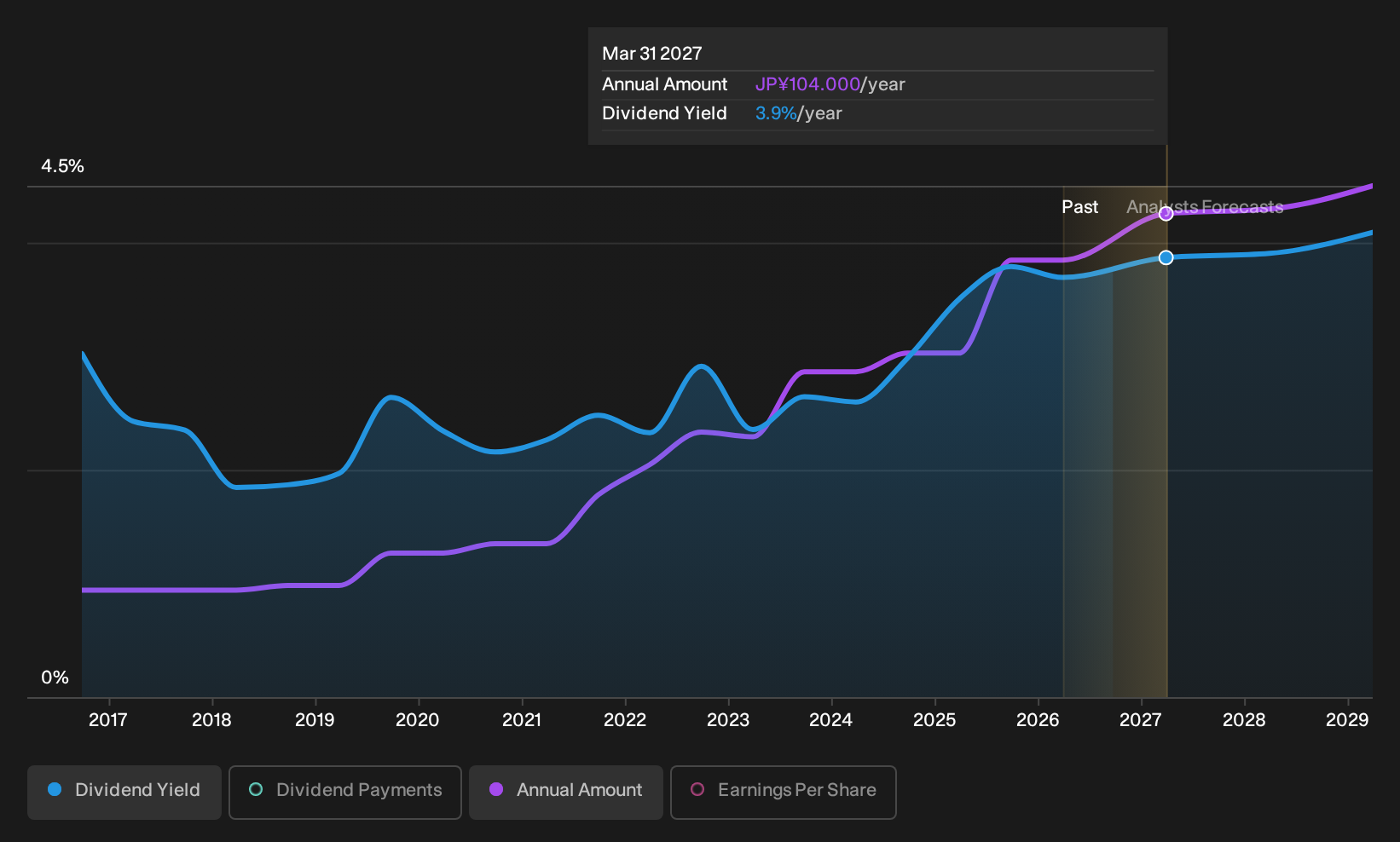Enable the Dividend Payments series
Screen dimensions: 1400x842
tap(345, 793)
